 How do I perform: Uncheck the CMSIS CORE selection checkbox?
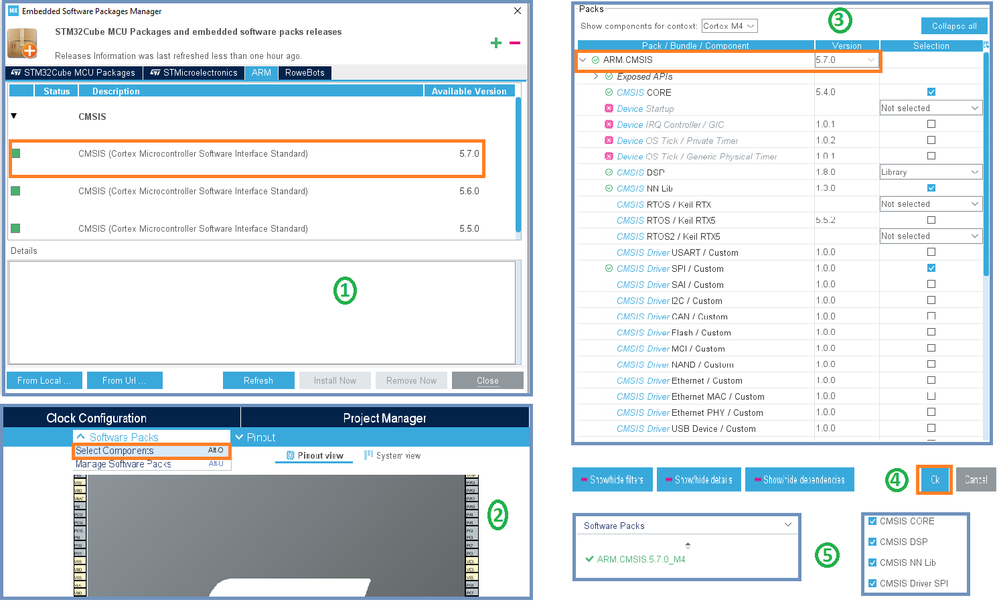tap(931, 92)
